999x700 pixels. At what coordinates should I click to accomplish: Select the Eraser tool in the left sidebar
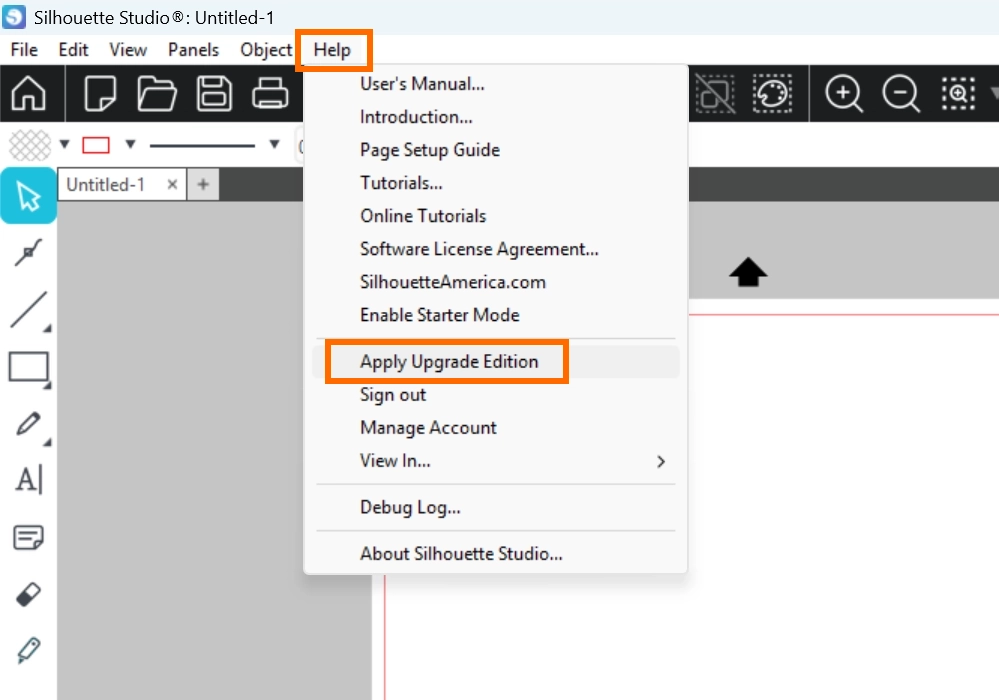pyautogui.click(x=28, y=596)
